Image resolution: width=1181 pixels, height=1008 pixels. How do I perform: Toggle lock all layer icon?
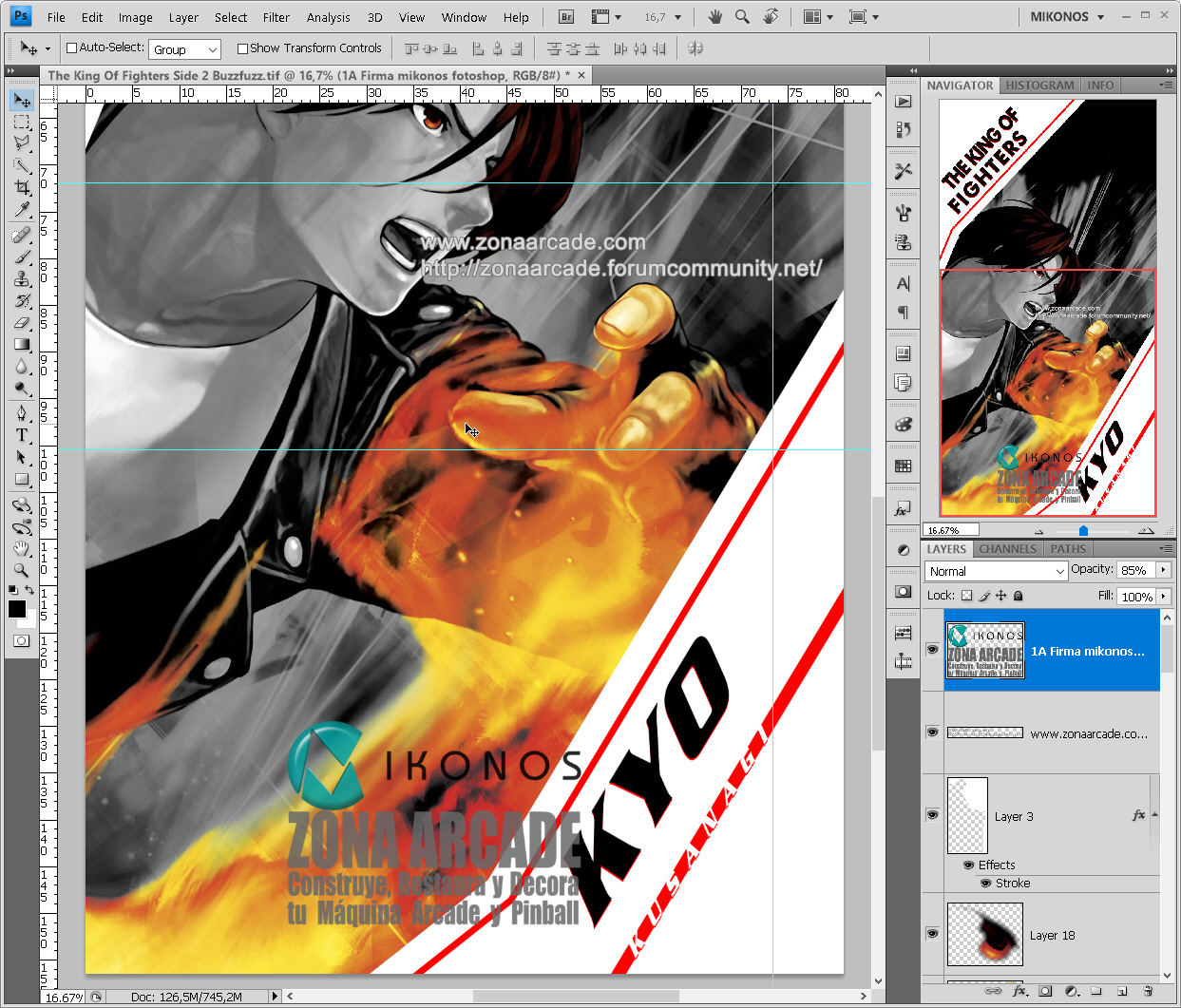coord(1019,596)
